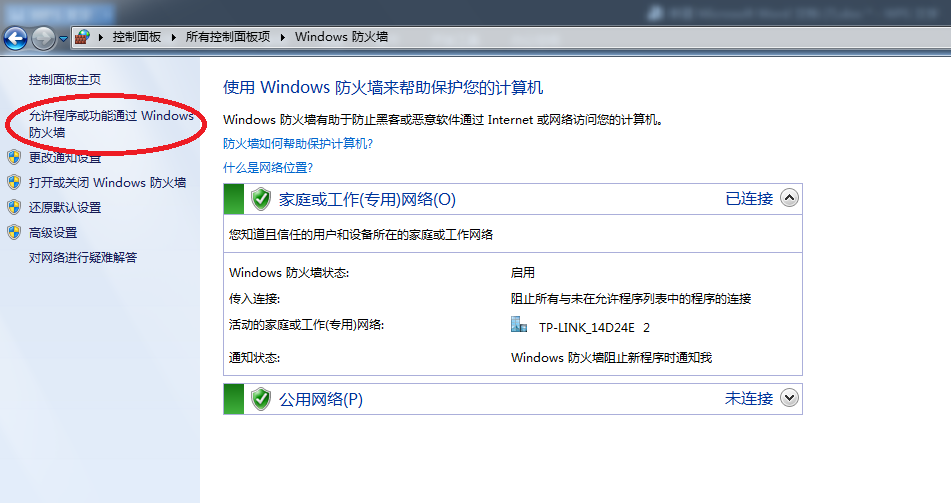This screenshot has width=951, height=503.
Task: Click the shield icon beside 更改通知设置
Action: coord(14,158)
